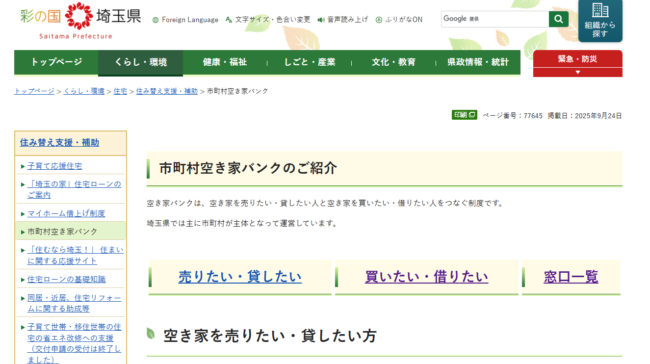Image resolution: width=650 pixels, height=364 pixels.
Task: Select 県政情報・統計 navigation tab
Action: (x=478, y=62)
